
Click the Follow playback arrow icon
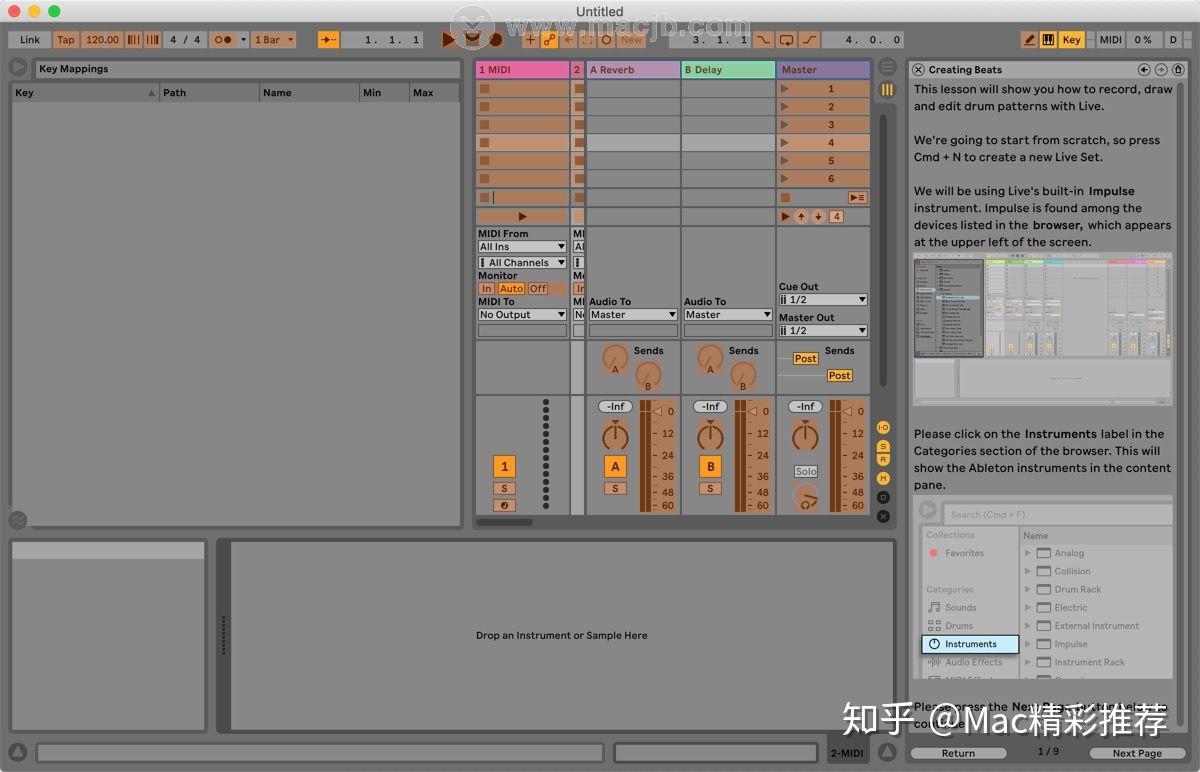[329, 39]
